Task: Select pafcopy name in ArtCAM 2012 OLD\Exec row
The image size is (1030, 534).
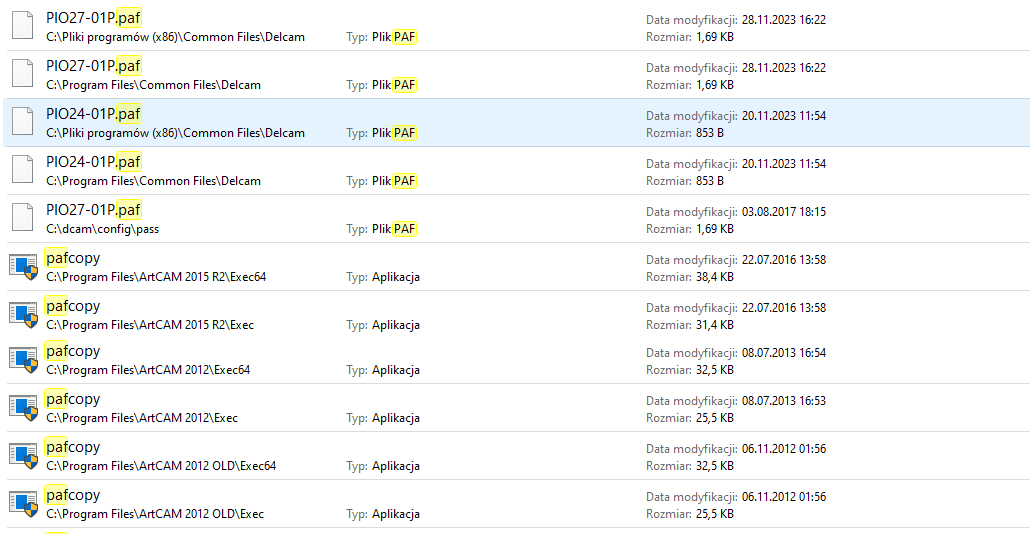Action: pos(73,495)
